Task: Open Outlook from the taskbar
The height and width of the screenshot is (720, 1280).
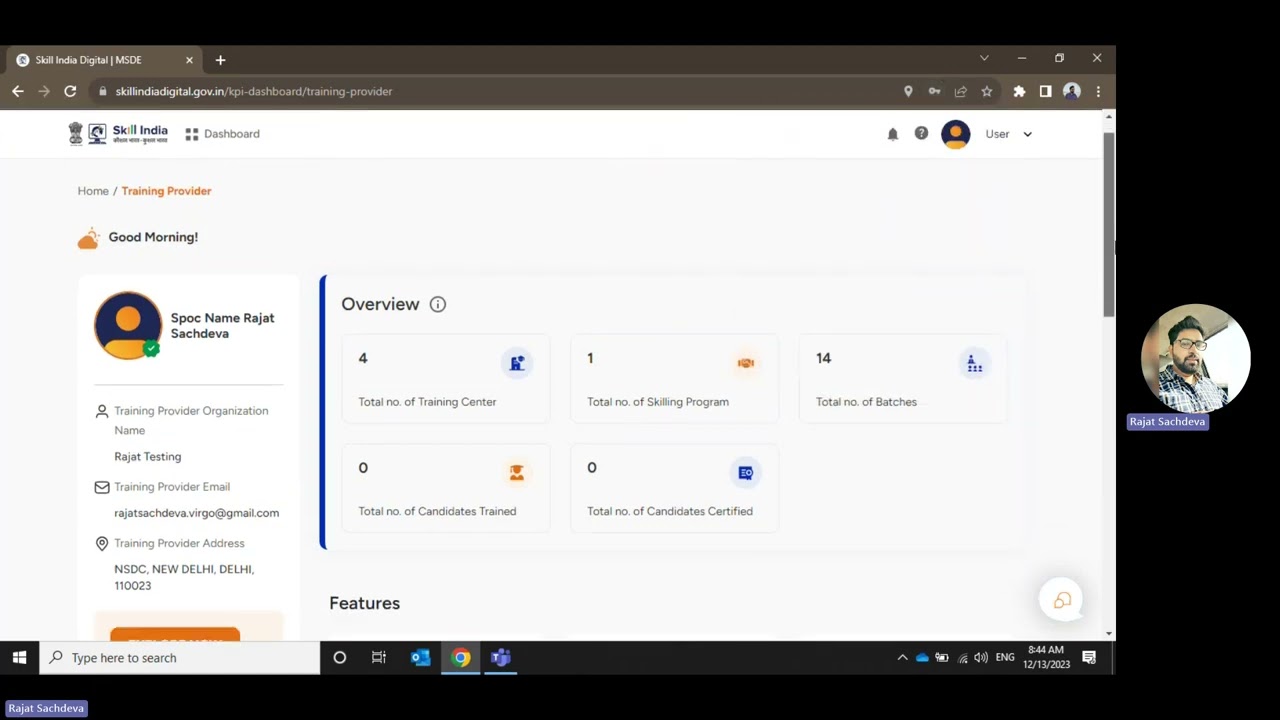Action: [420, 657]
